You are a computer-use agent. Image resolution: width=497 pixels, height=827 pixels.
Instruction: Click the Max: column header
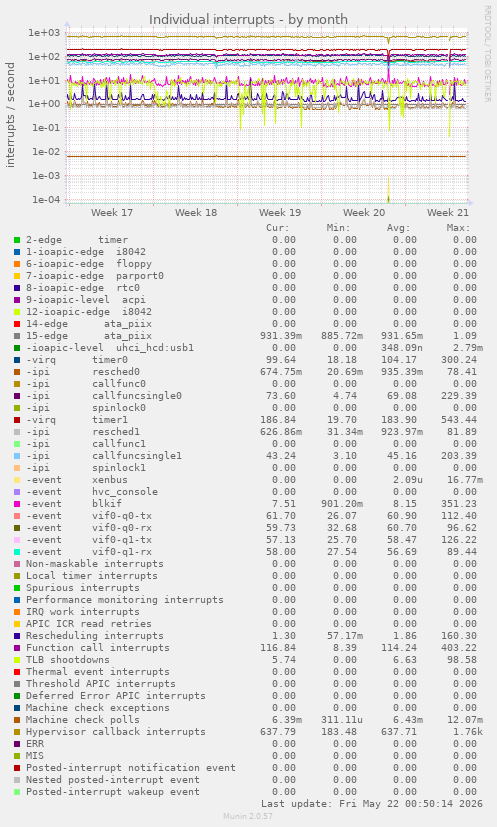[x=458, y=228]
